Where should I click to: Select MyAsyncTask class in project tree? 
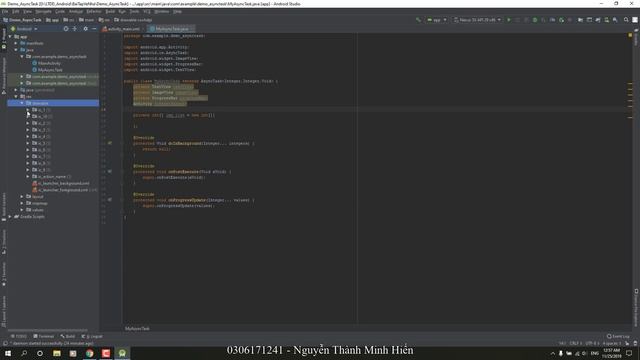50,70
